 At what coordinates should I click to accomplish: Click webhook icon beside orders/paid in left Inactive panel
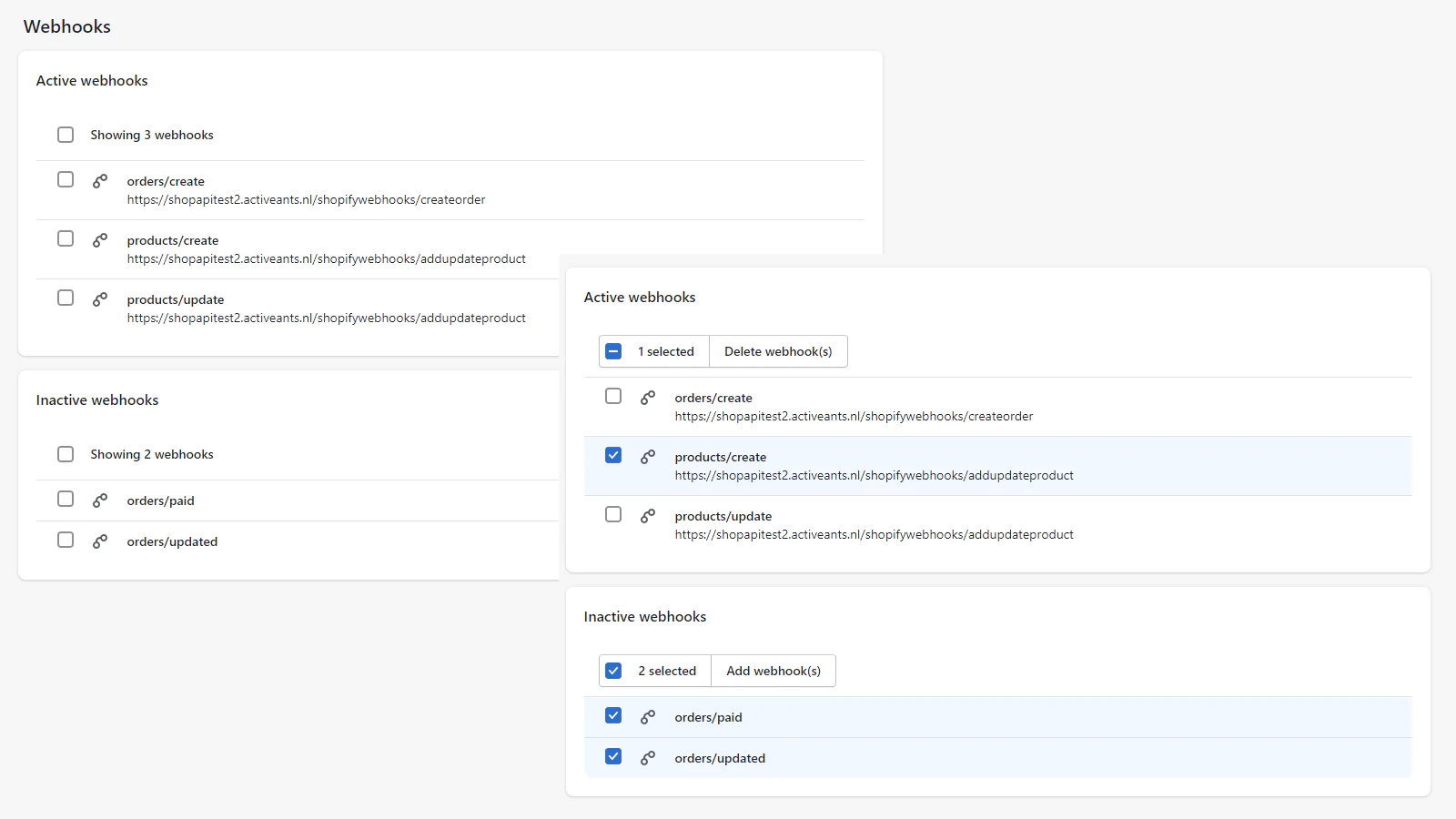click(x=100, y=500)
